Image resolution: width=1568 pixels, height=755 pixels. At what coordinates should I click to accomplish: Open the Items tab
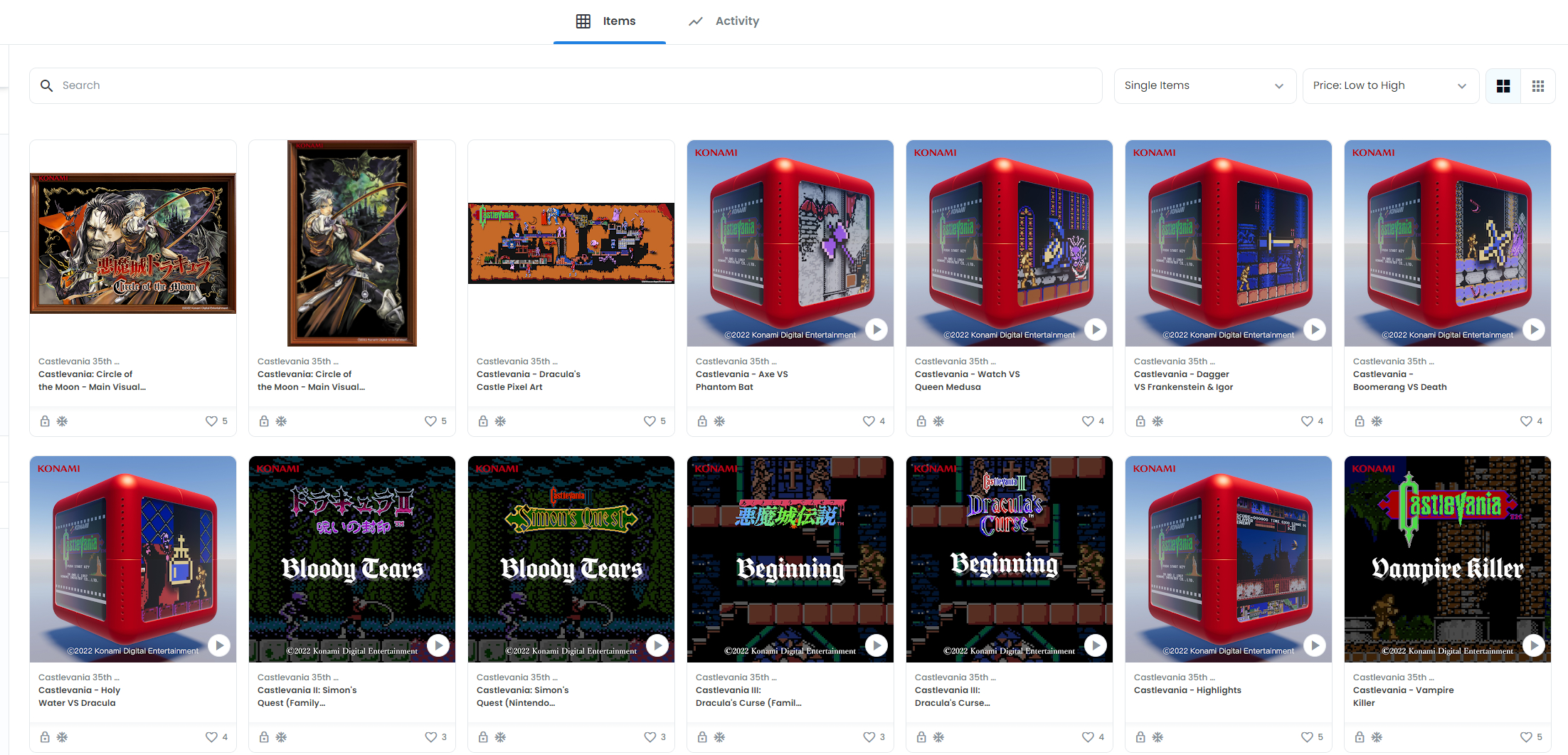tap(609, 21)
